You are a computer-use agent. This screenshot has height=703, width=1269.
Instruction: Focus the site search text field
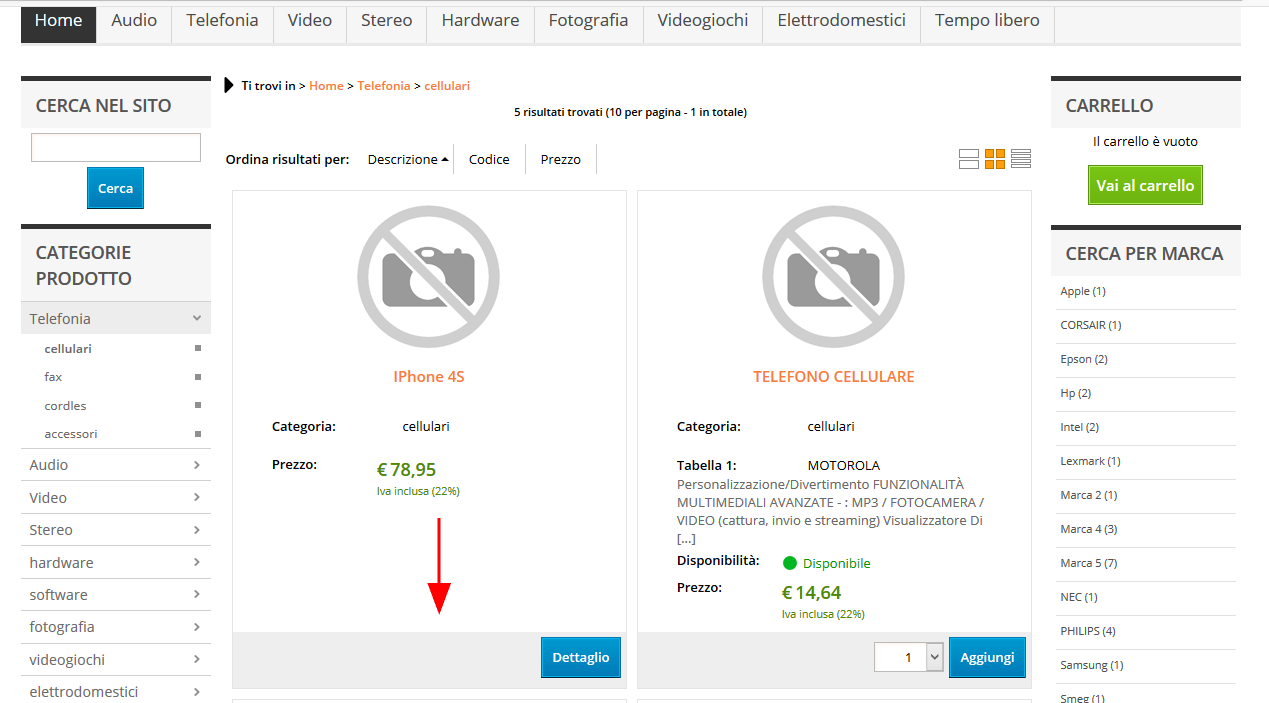point(116,147)
